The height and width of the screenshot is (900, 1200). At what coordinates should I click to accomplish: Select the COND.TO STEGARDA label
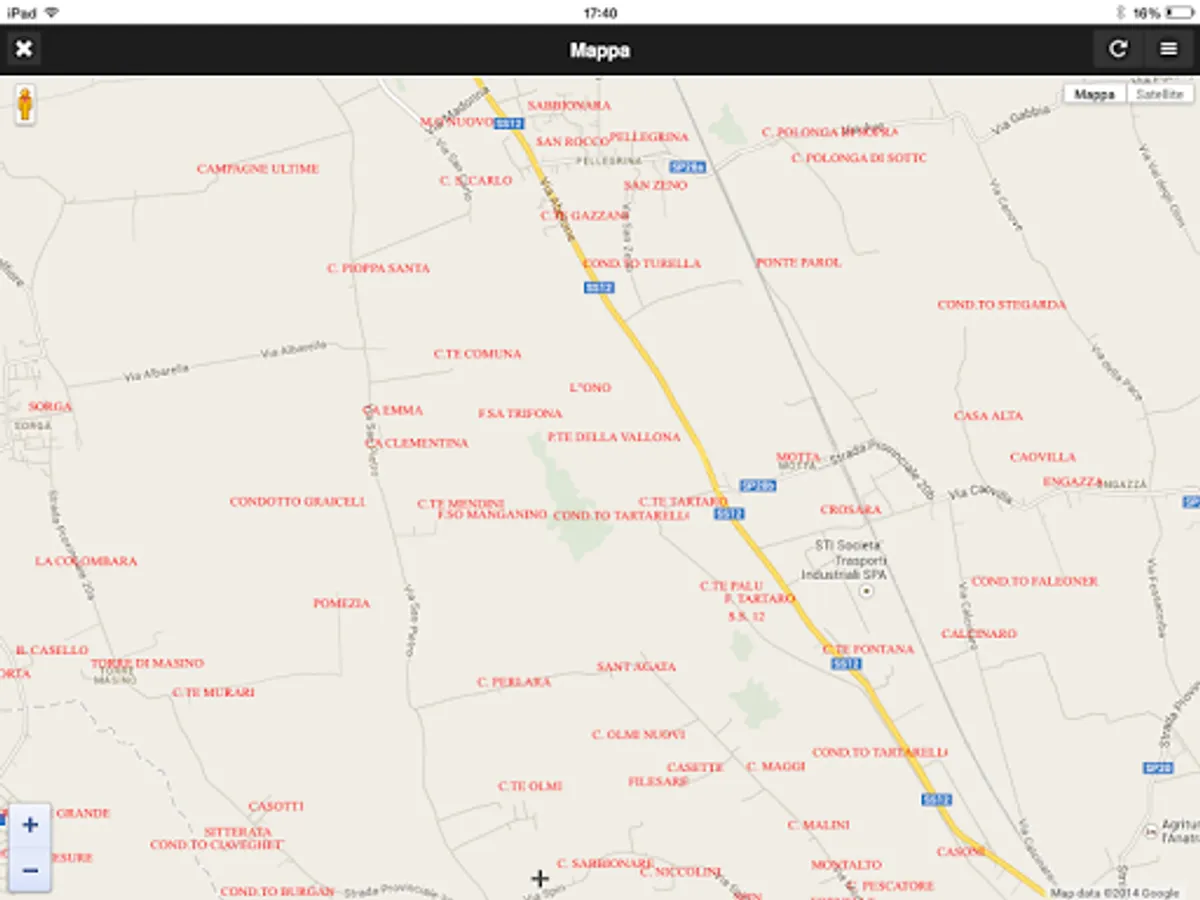(1002, 305)
